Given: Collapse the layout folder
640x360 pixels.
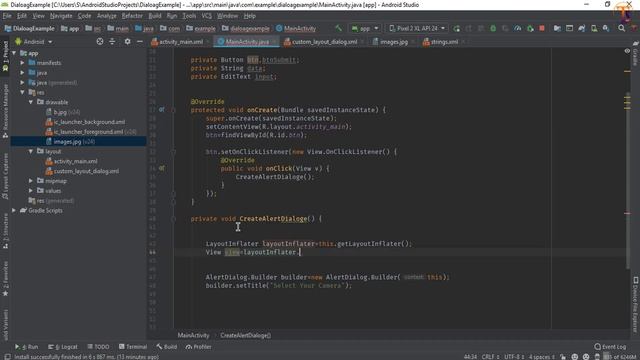Looking at the screenshot, I should click(x=31, y=151).
